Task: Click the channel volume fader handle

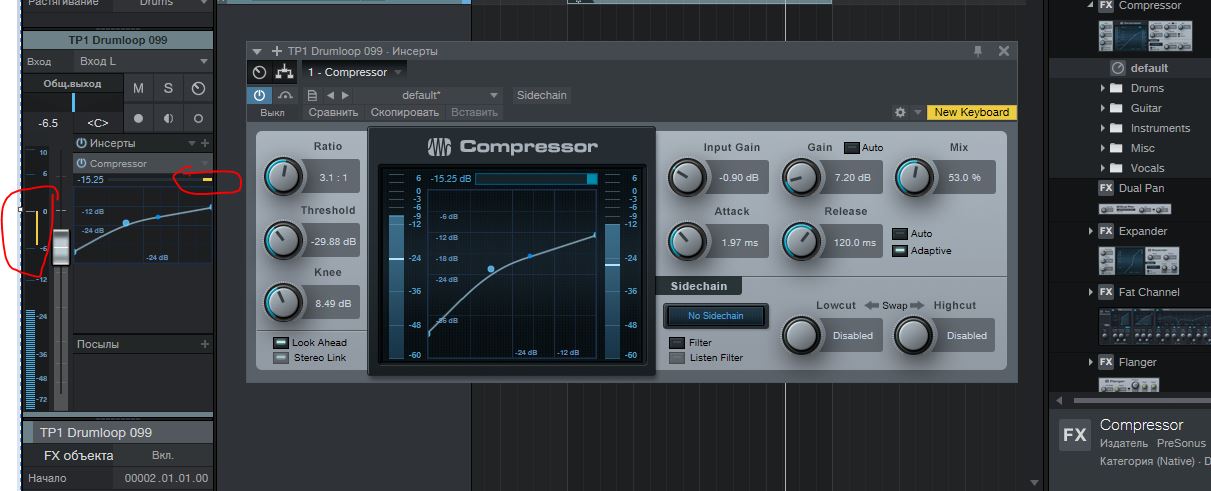Action: [x=62, y=247]
